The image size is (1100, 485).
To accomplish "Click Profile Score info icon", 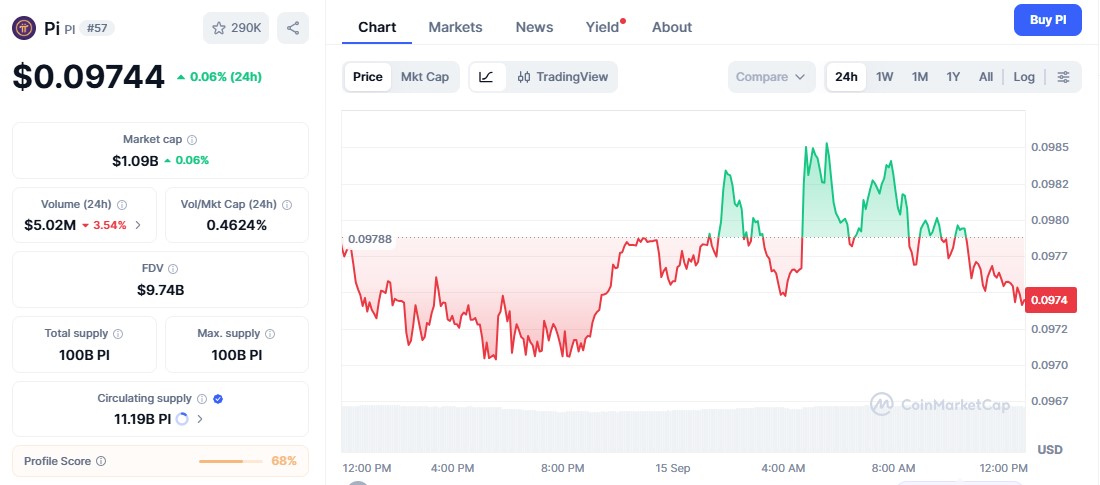I will click(x=101, y=461).
